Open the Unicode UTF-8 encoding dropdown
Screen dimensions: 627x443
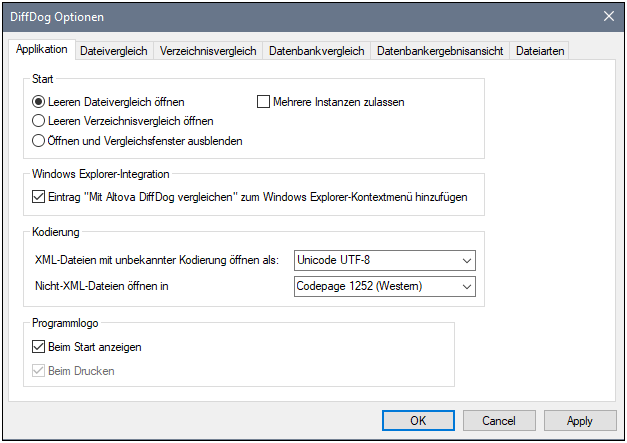(385, 260)
